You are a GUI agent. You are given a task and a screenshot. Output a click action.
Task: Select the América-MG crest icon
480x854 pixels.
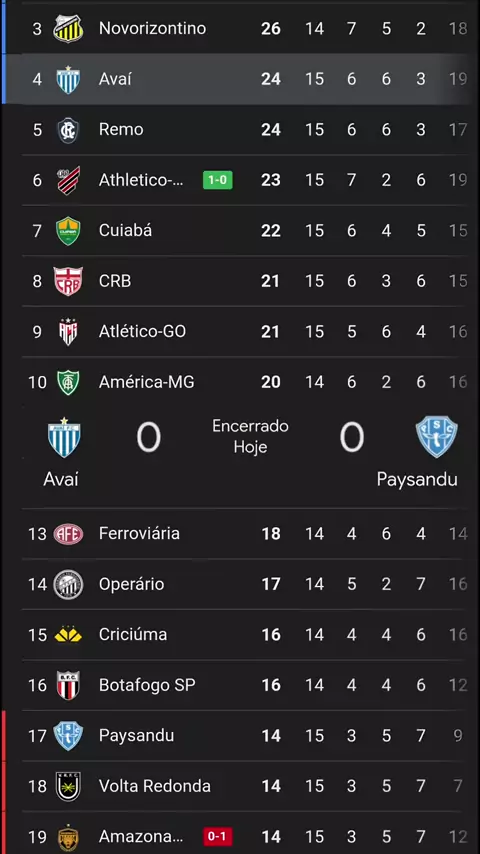(x=68, y=382)
